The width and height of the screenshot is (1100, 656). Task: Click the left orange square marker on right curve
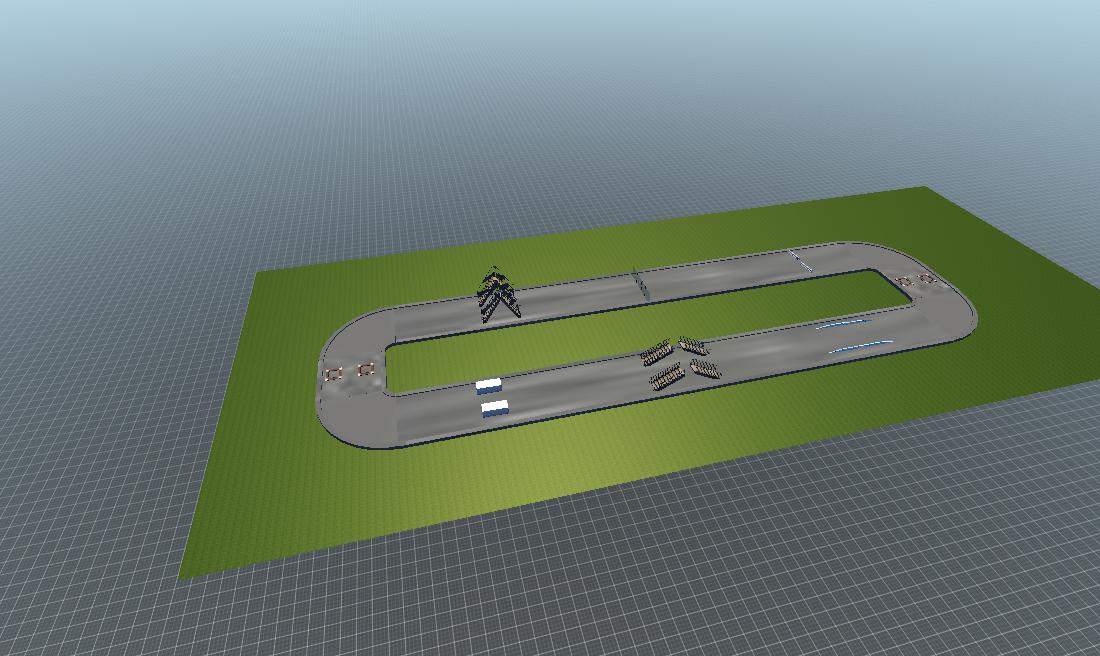pyautogui.click(x=905, y=282)
